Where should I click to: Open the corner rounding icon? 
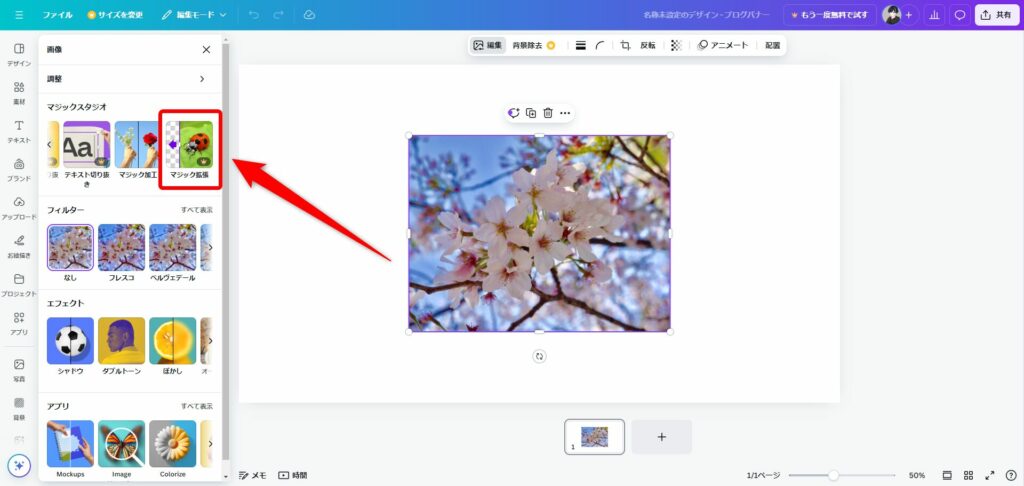coord(600,45)
